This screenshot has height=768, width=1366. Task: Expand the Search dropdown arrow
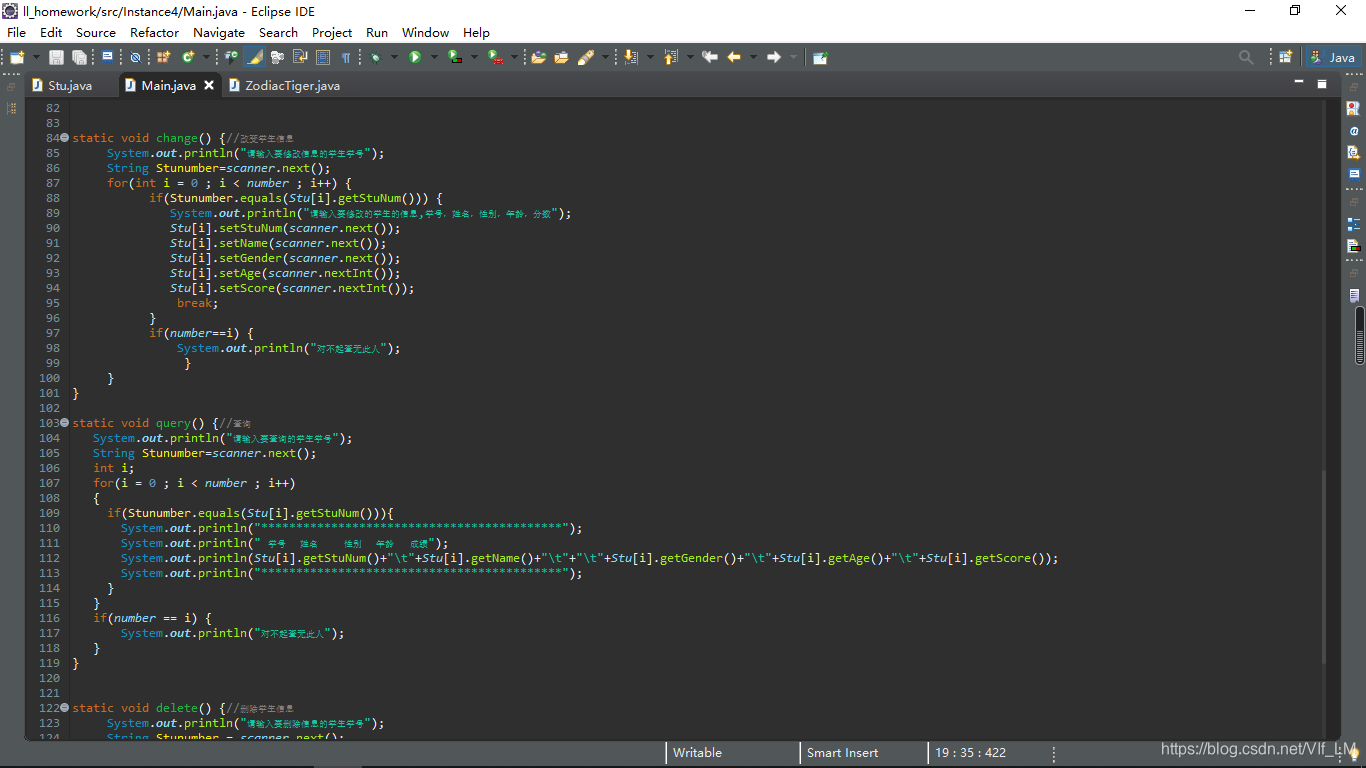pos(605,57)
